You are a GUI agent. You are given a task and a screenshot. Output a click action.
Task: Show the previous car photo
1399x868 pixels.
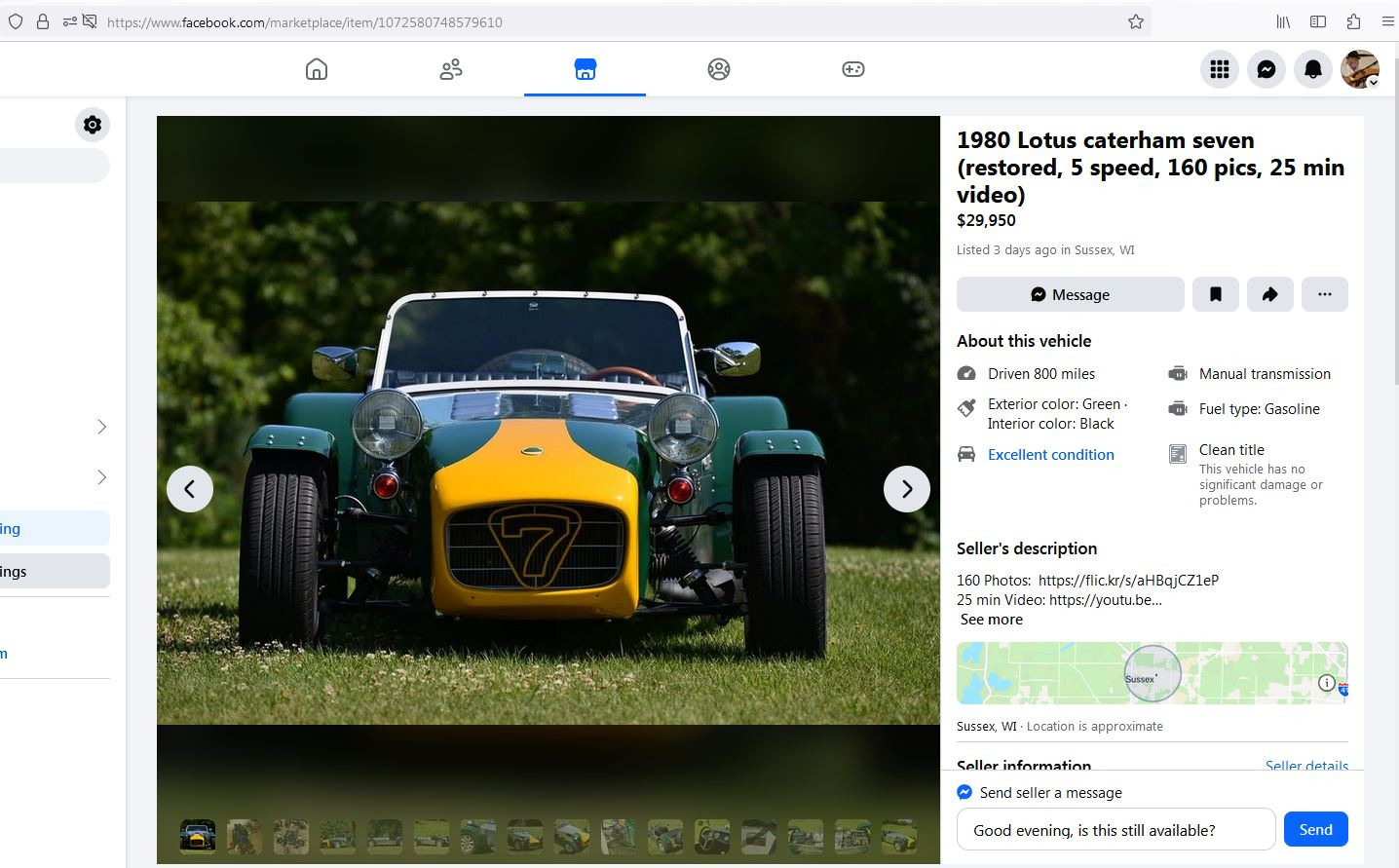coord(190,489)
